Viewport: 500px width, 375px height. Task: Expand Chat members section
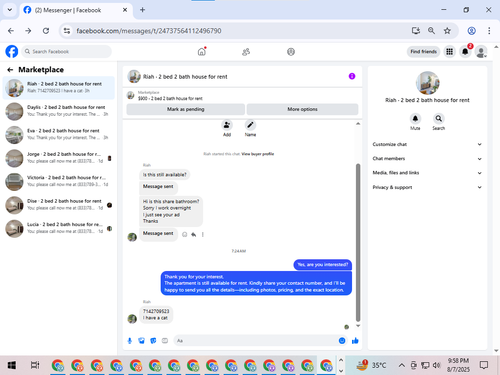tap(427, 159)
